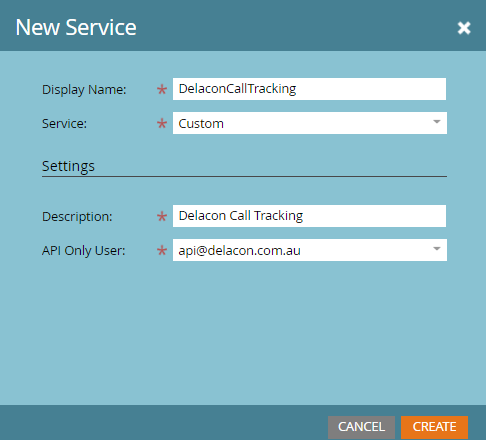Click the Display Name input field
This screenshot has height=440, width=486.
(x=309, y=89)
